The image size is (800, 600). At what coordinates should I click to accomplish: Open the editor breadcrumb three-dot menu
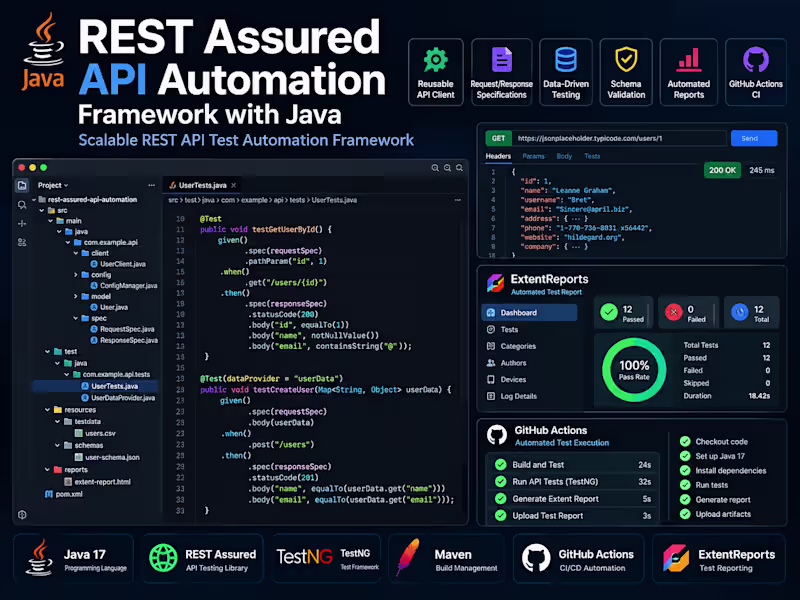point(458,200)
